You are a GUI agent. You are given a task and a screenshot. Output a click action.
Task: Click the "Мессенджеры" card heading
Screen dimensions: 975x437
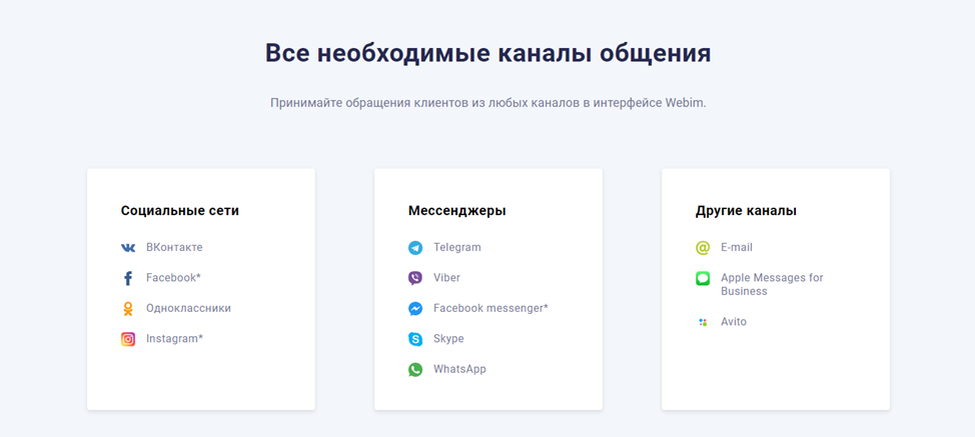point(457,211)
